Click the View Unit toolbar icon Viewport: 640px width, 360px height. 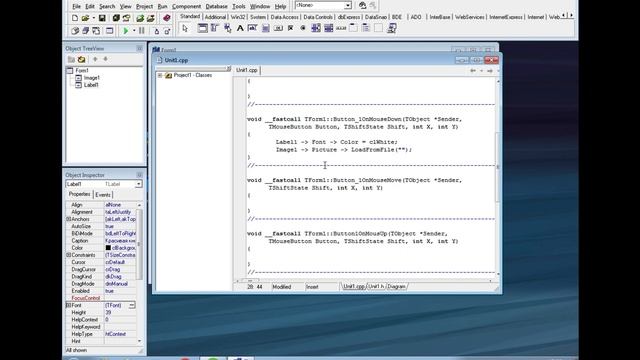click(75, 31)
